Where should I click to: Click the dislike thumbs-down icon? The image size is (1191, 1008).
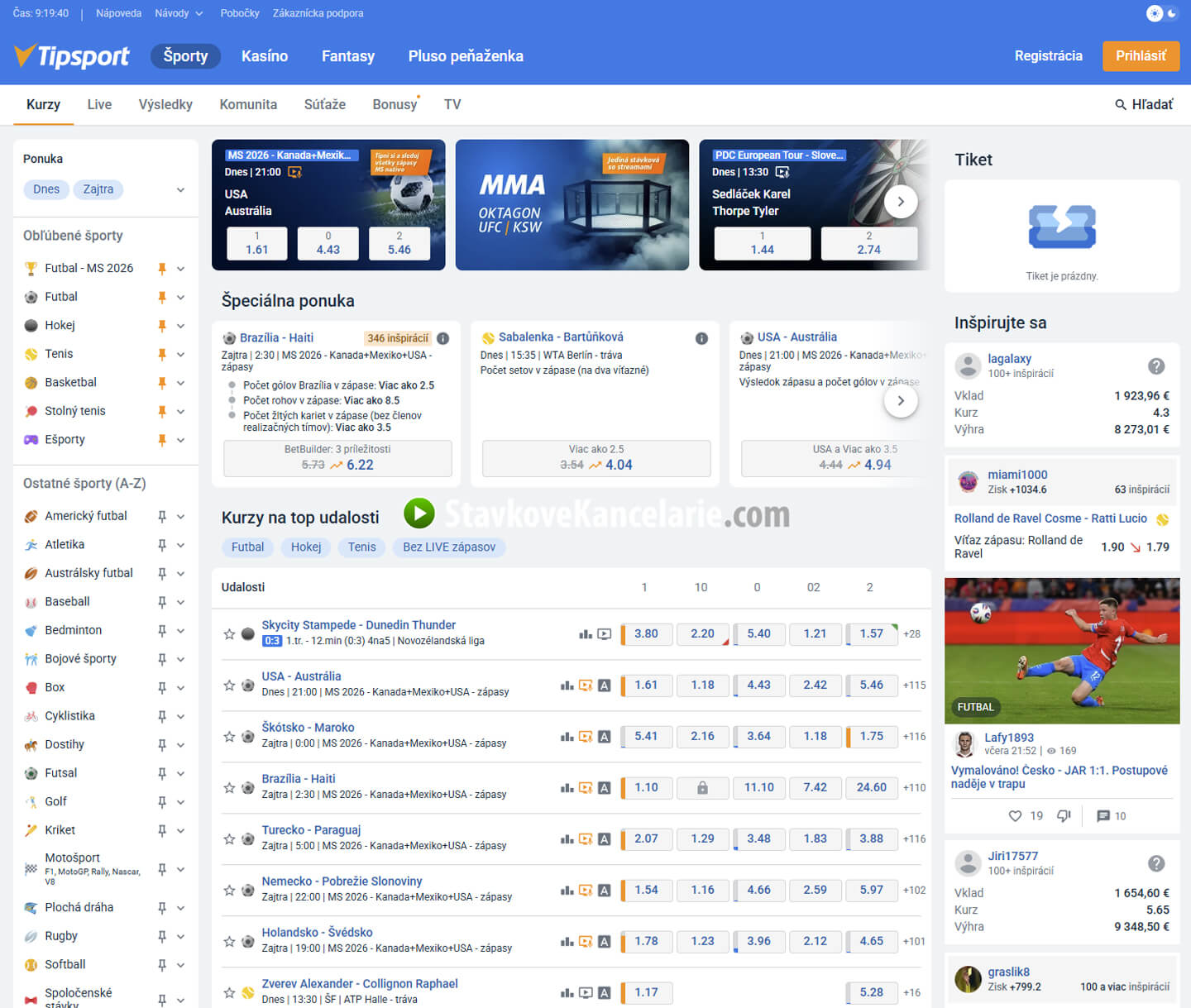[1064, 816]
